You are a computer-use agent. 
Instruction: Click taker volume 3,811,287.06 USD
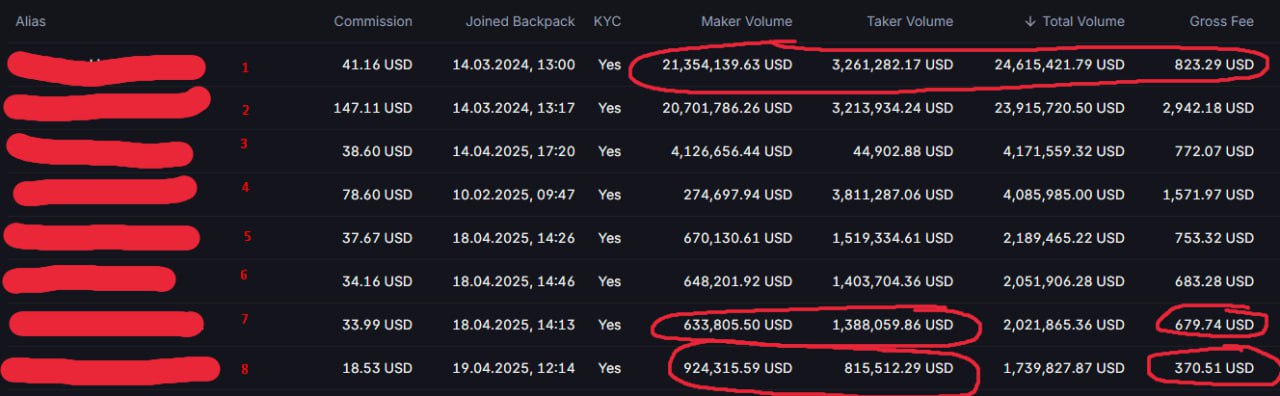(x=892, y=195)
